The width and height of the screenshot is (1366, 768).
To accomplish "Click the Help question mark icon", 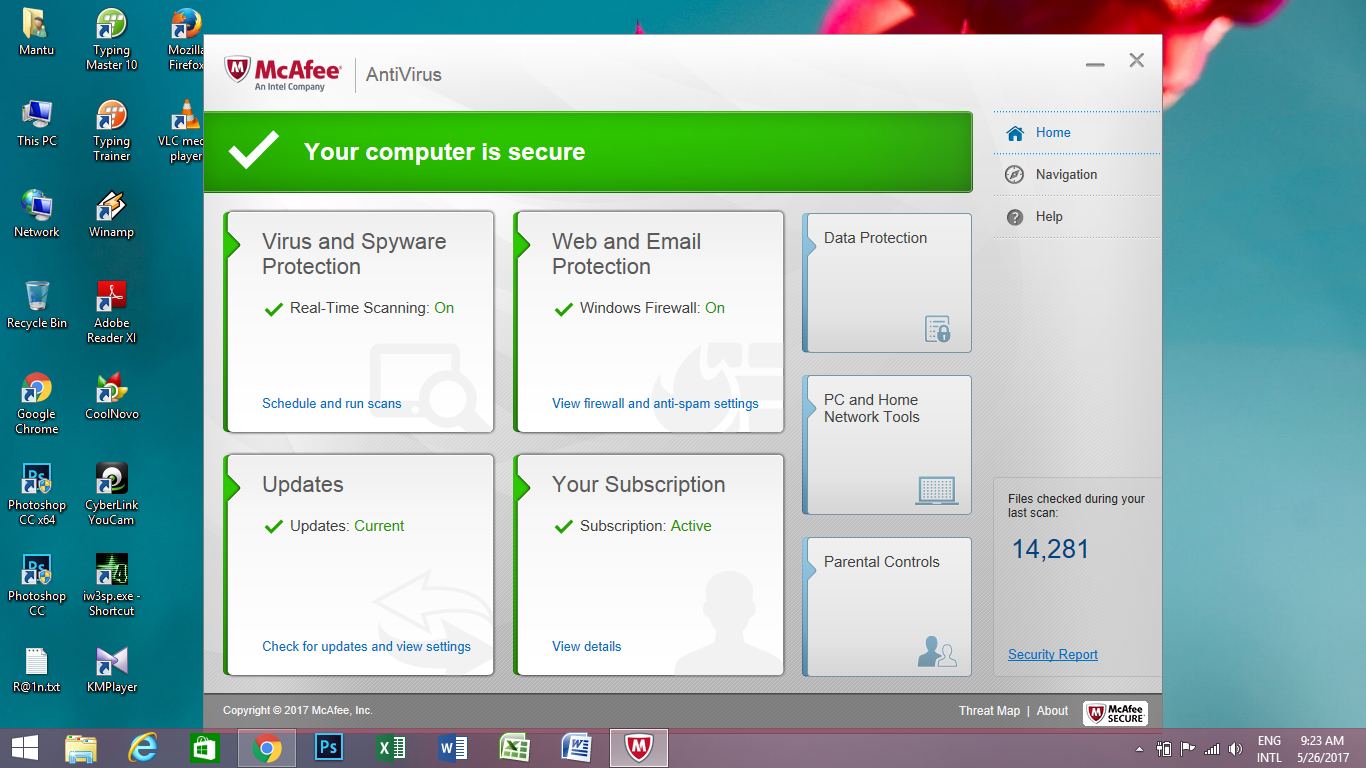I will (x=1015, y=217).
